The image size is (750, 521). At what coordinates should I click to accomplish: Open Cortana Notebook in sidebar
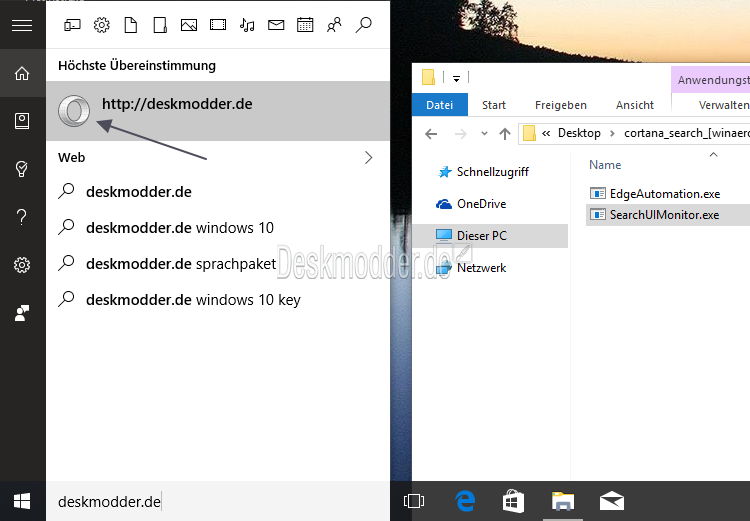click(x=22, y=121)
